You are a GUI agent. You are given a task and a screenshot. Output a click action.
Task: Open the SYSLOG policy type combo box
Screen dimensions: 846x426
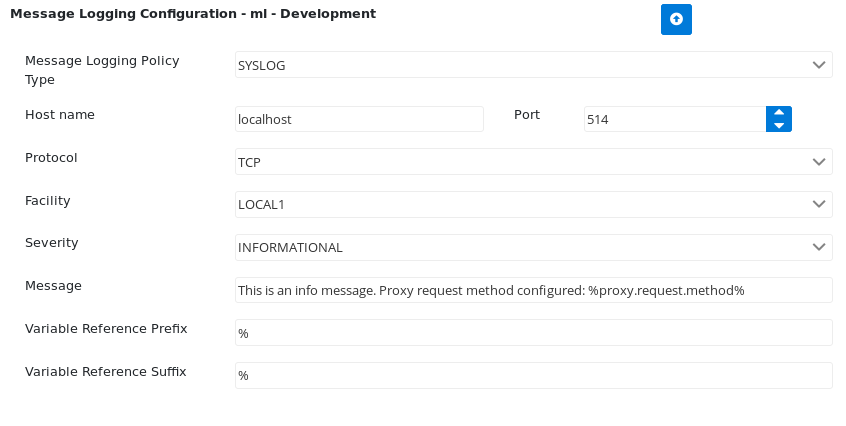tap(534, 65)
